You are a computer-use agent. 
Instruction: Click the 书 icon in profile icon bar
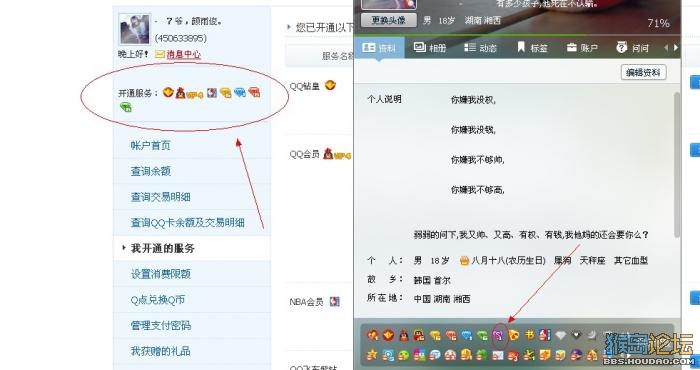[530, 335]
